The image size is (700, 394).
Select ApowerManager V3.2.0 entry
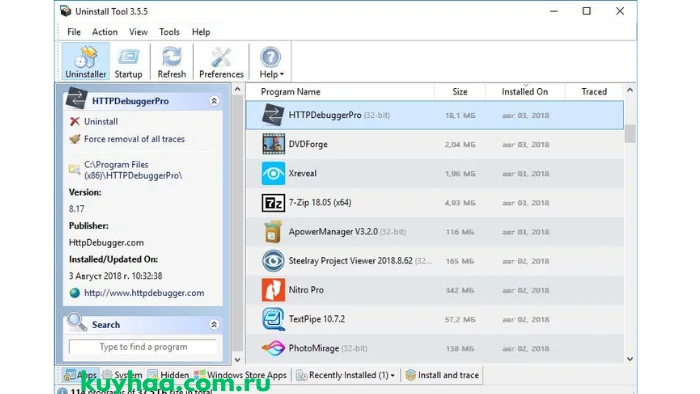(x=347, y=232)
